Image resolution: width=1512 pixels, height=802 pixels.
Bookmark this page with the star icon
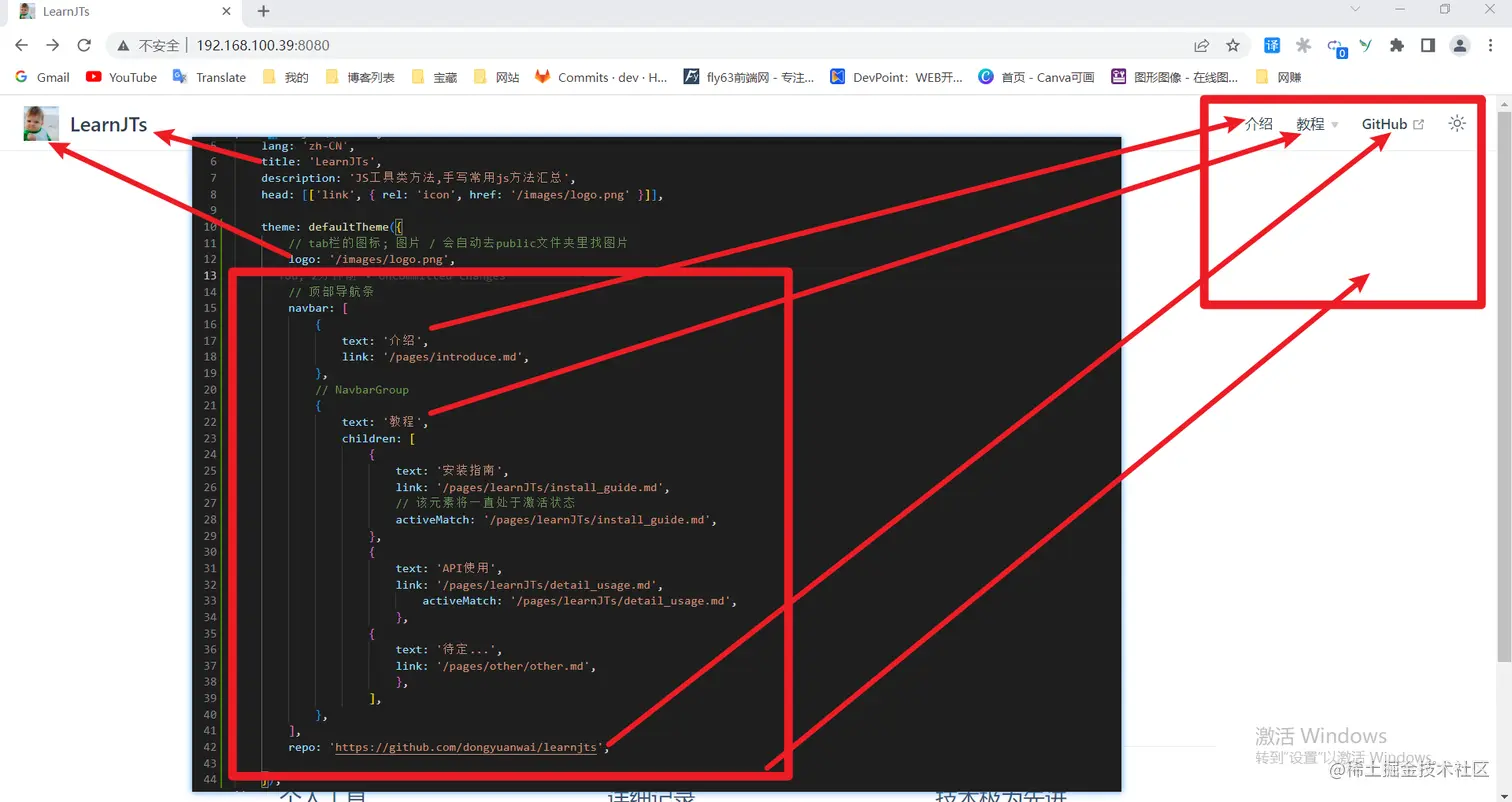pyautogui.click(x=1233, y=45)
